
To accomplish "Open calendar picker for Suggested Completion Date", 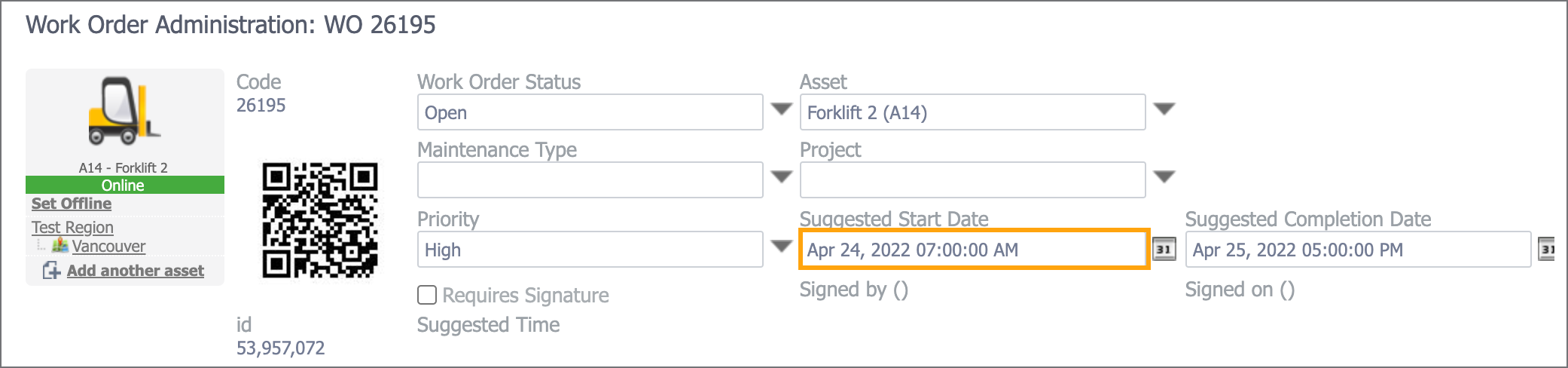I will coord(1547,250).
